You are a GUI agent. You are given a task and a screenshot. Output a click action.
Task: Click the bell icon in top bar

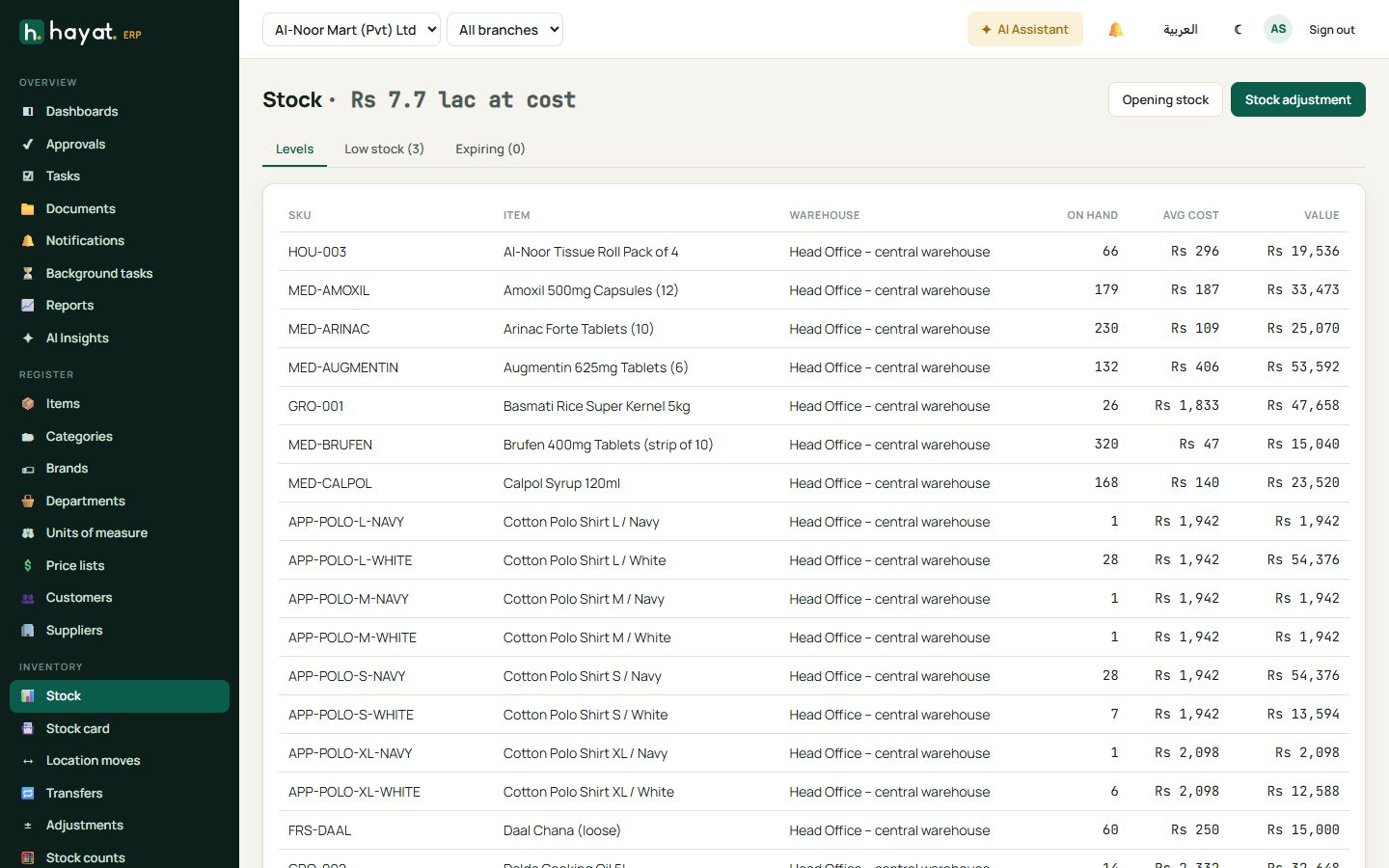point(1116,30)
